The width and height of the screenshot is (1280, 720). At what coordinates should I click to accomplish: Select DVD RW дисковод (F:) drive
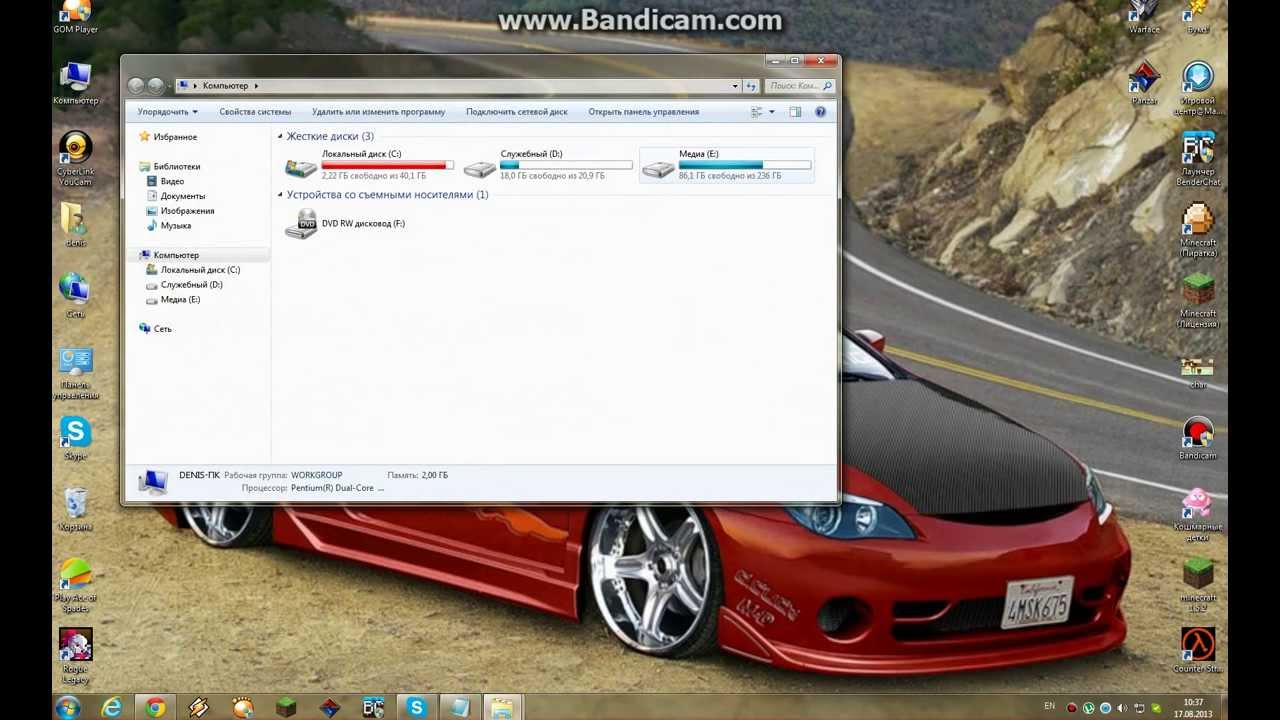tap(345, 224)
